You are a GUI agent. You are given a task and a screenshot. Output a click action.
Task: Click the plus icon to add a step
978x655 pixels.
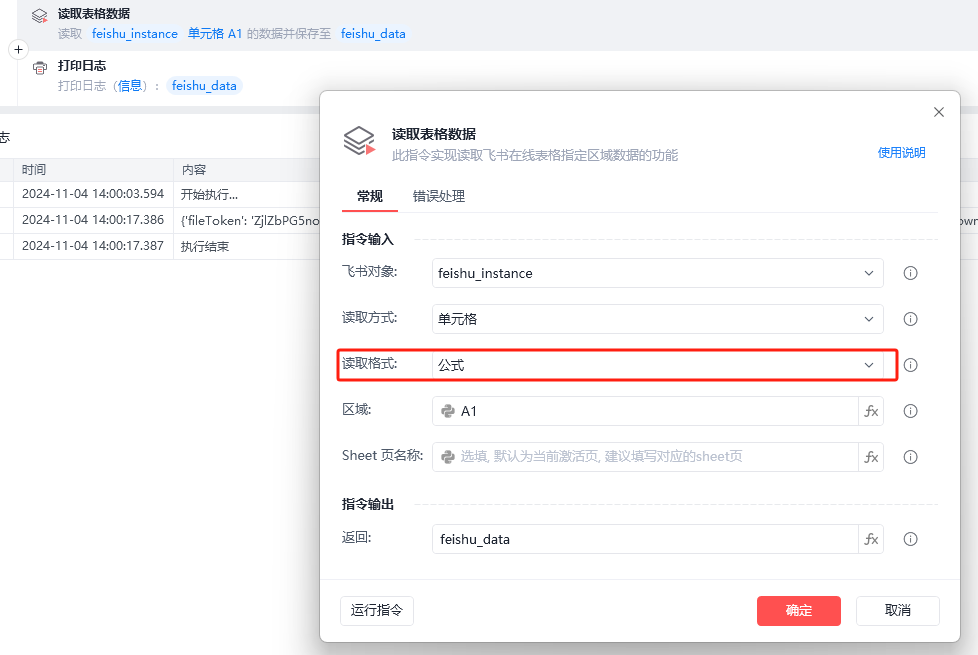point(18,49)
